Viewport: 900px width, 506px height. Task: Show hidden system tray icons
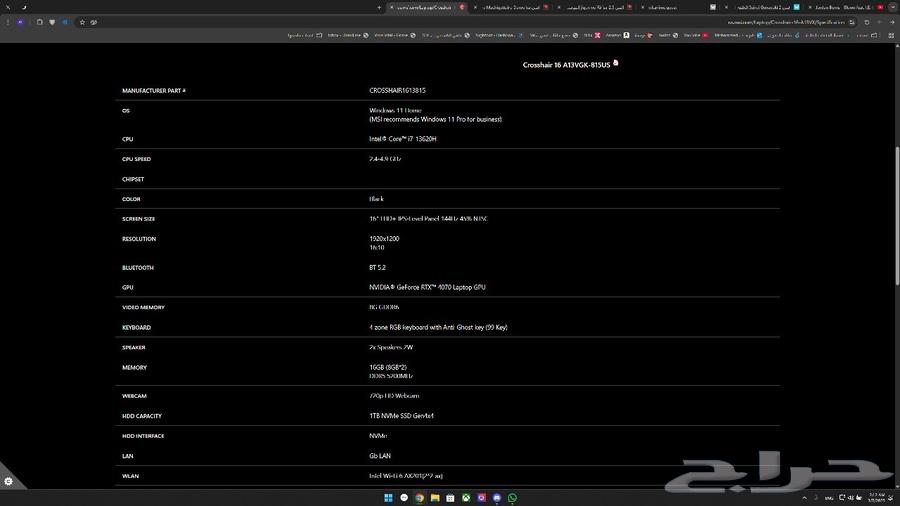tap(804, 497)
